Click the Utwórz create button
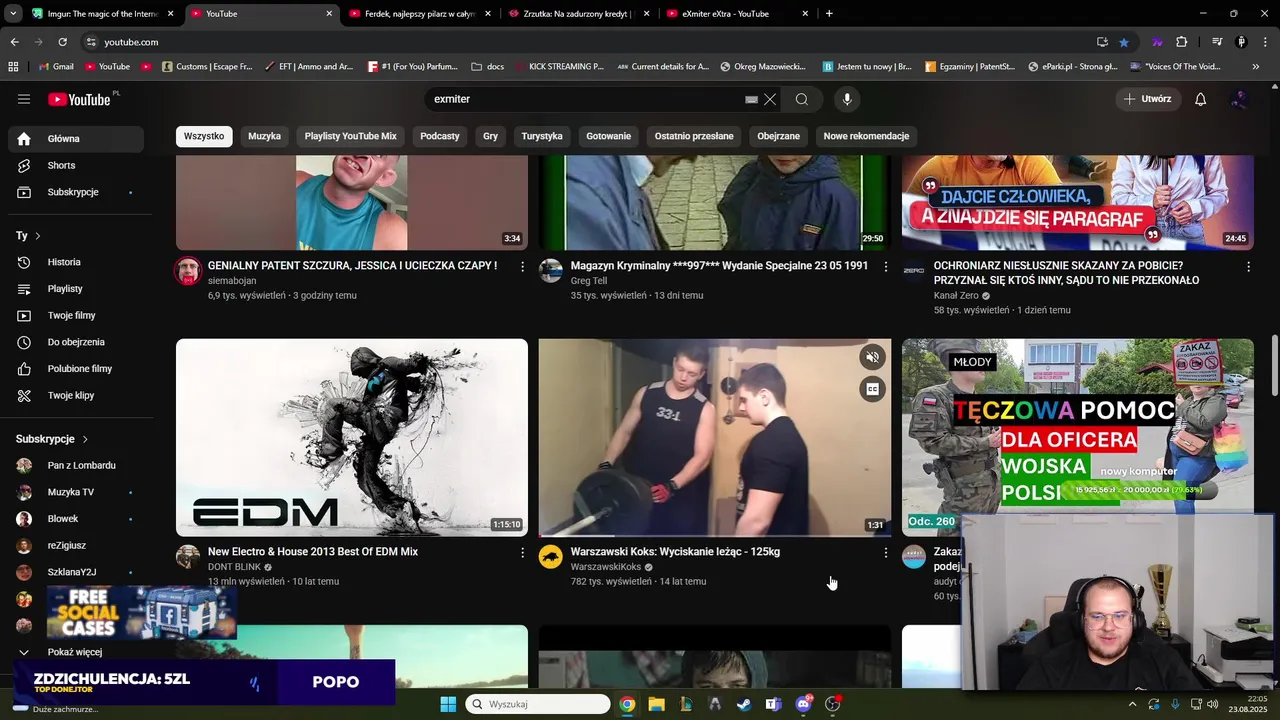 click(x=1148, y=99)
